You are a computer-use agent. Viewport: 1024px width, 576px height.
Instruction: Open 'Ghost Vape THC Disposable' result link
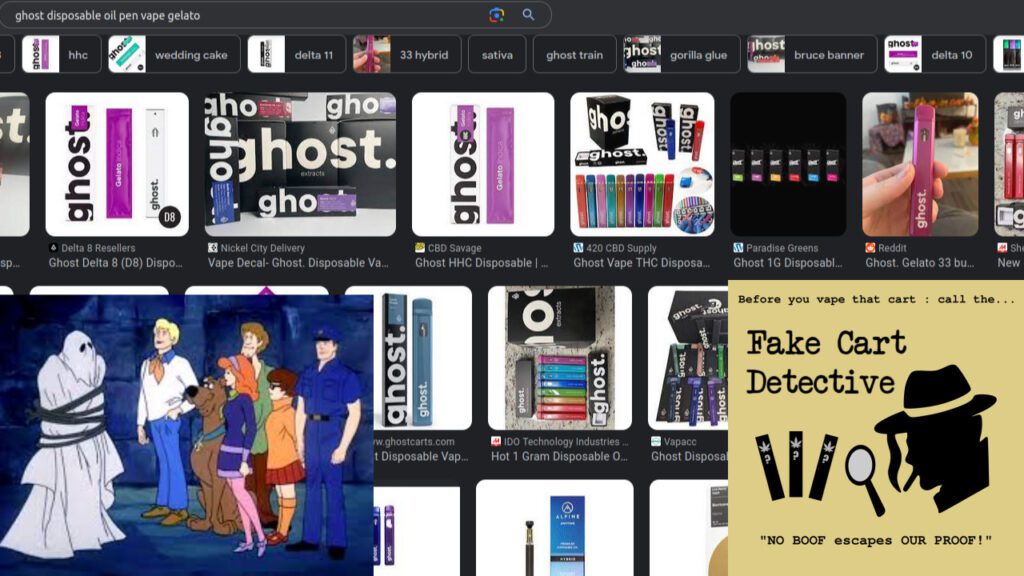pos(642,263)
